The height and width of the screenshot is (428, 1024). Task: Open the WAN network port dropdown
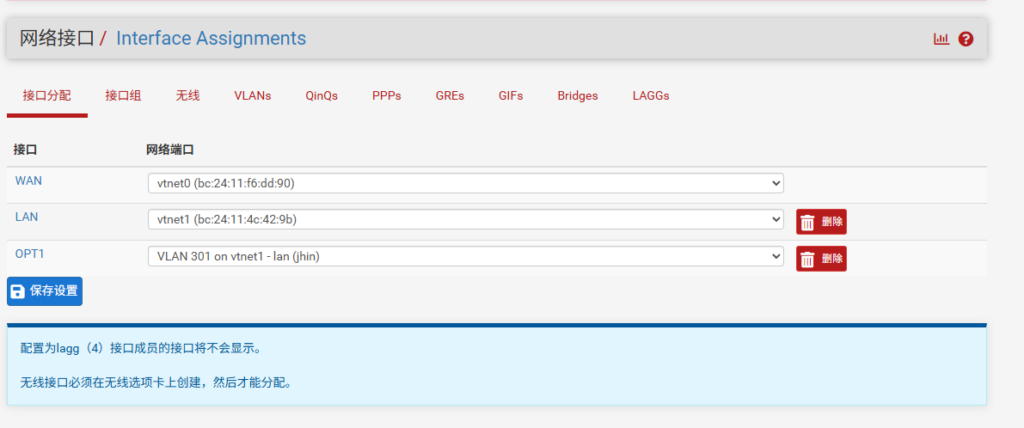465,183
